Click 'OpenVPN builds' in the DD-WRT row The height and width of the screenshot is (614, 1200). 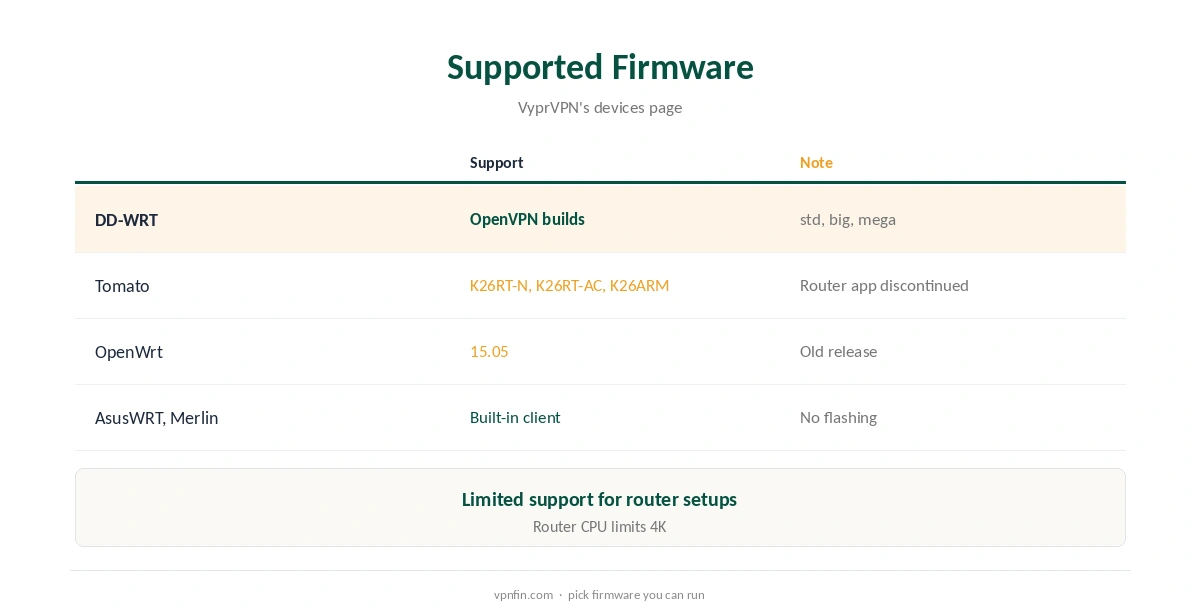527,219
